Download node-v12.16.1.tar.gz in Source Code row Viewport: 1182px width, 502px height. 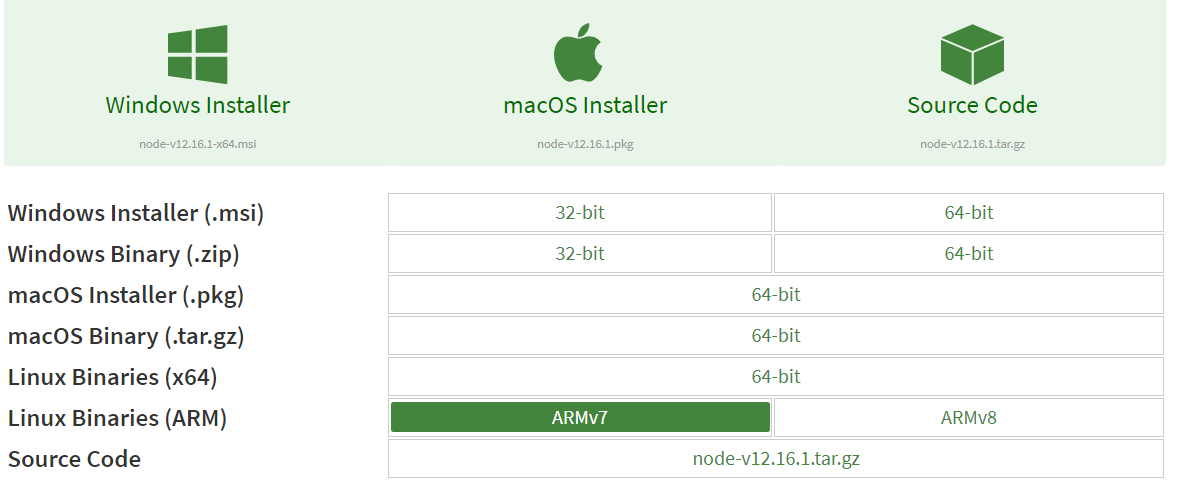point(776,458)
